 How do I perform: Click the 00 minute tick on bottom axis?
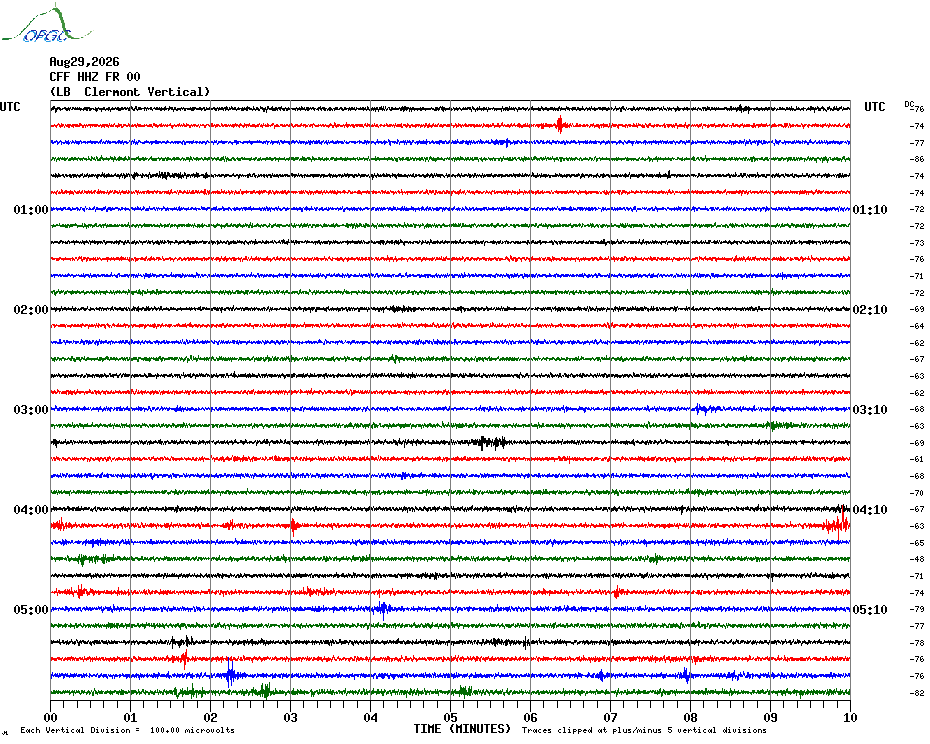(x=50, y=717)
